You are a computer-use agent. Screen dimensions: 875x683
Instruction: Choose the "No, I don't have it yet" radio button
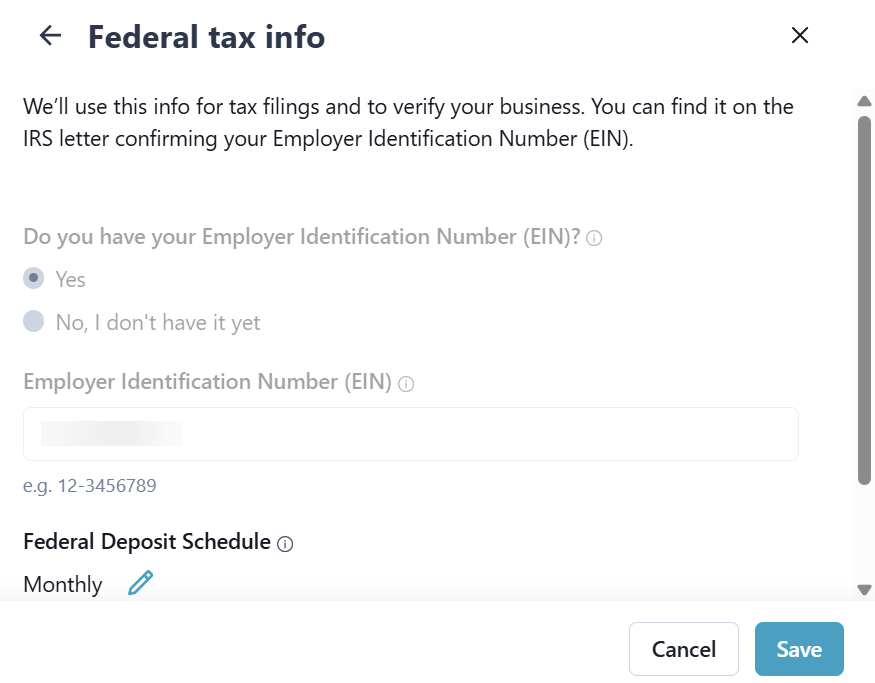coord(34,321)
